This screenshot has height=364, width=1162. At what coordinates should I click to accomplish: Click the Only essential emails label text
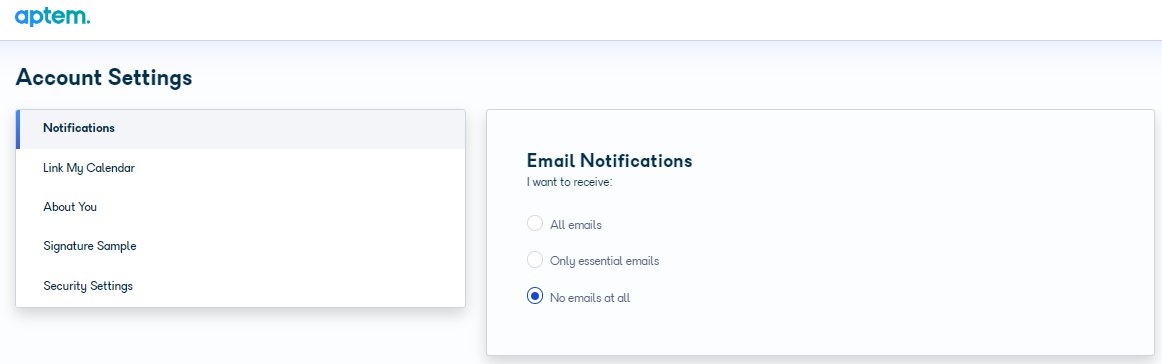(605, 261)
